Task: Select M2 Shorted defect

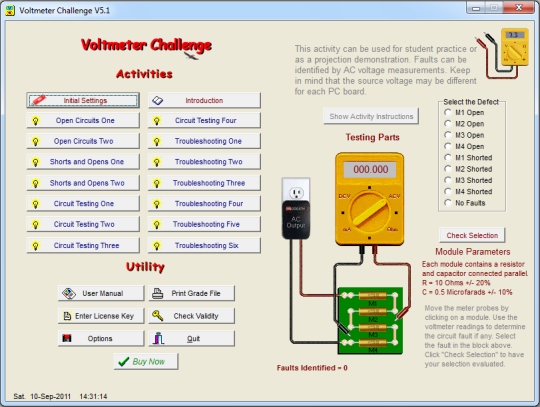Action: pyautogui.click(x=448, y=169)
